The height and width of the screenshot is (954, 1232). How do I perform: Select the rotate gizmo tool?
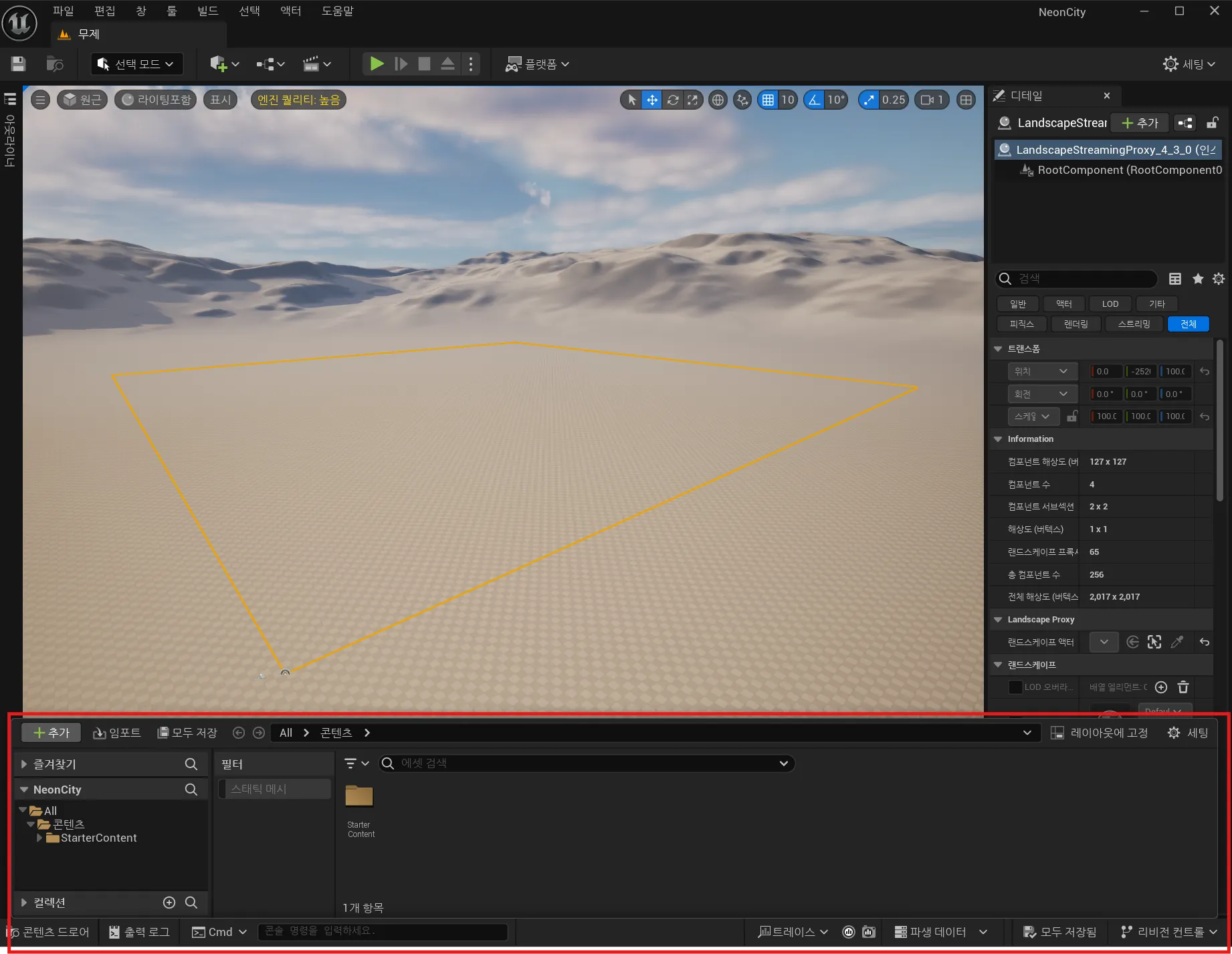(x=672, y=100)
